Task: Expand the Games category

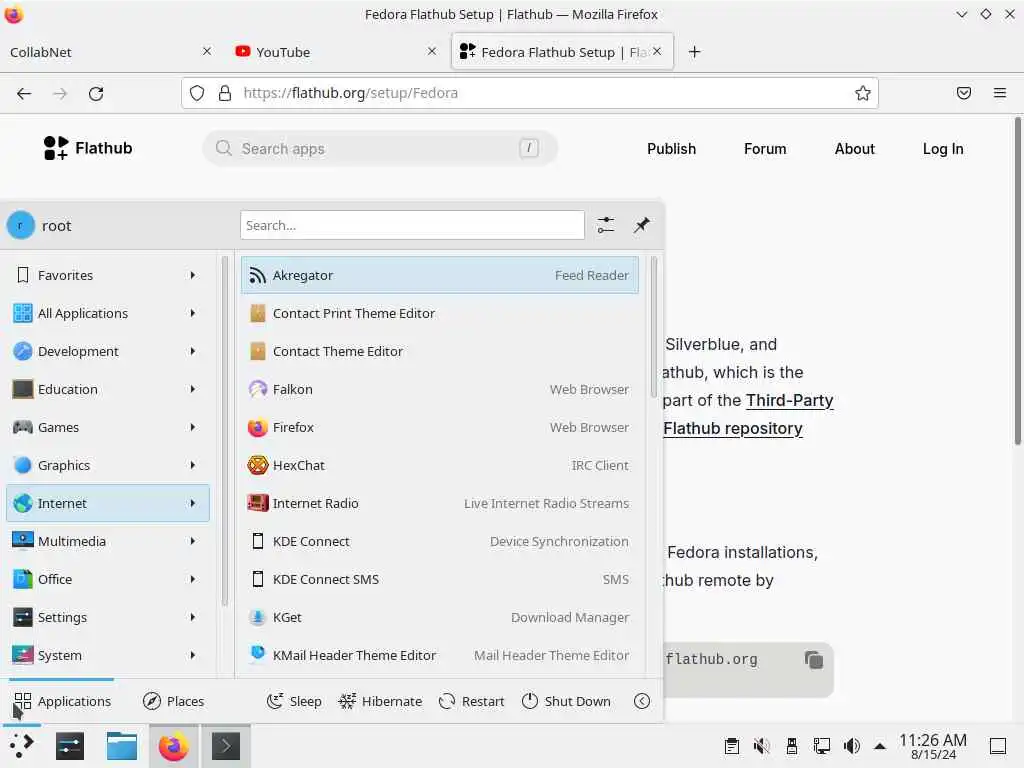Action: (x=108, y=427)
